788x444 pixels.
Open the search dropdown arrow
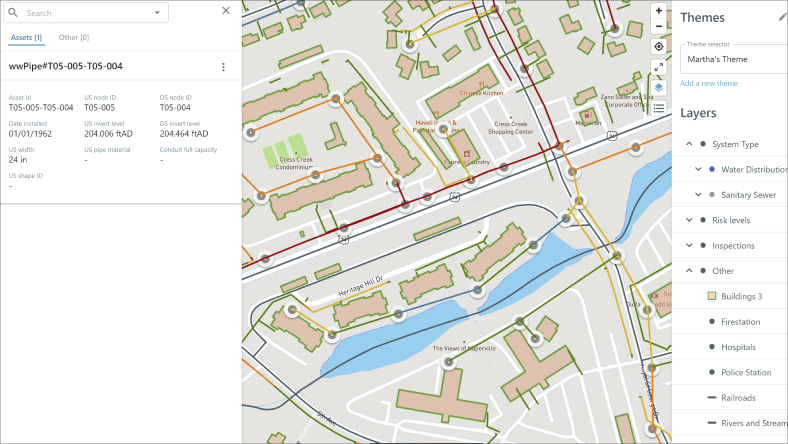[x=157, y=13]
